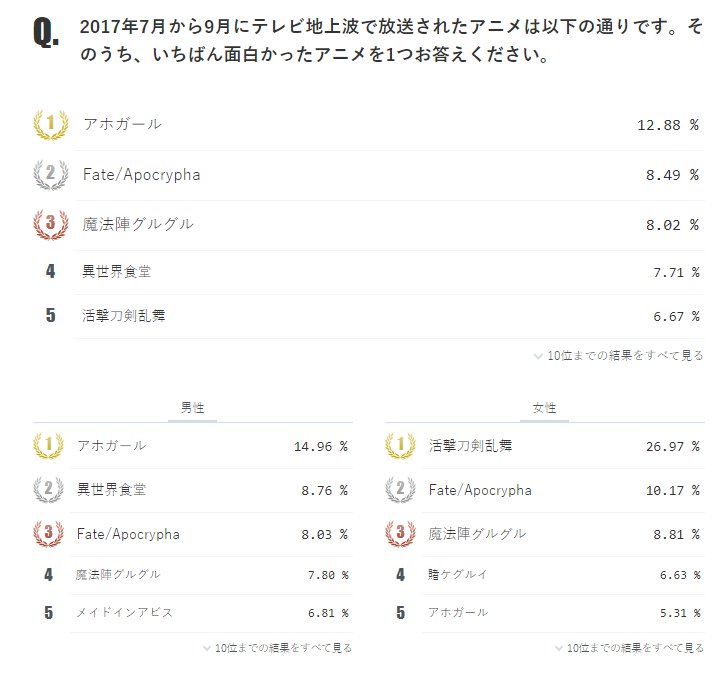Click the silver rank 2 medal beside overall Fate/Apocrypha
This screenshot has width=725, height=683.
[x=50, y=175]
